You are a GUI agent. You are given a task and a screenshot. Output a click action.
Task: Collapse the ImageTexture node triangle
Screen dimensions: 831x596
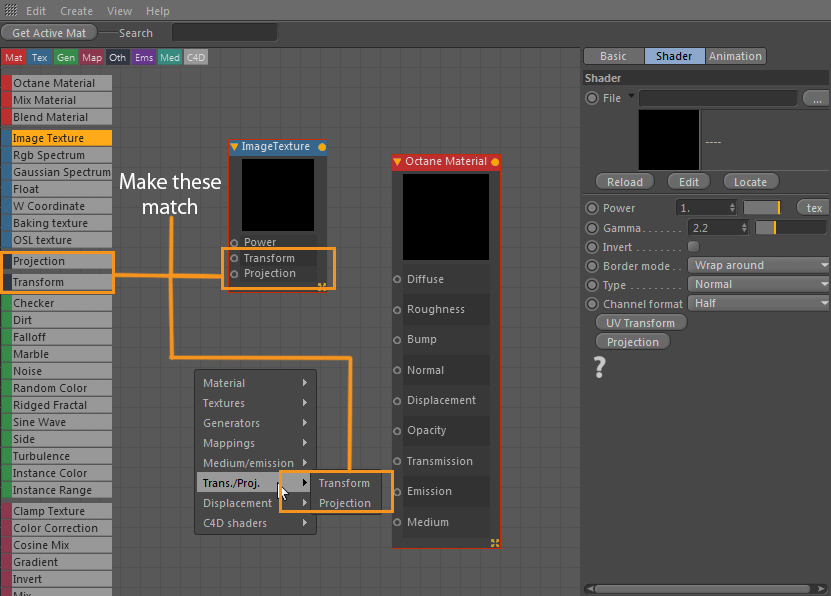234,147
